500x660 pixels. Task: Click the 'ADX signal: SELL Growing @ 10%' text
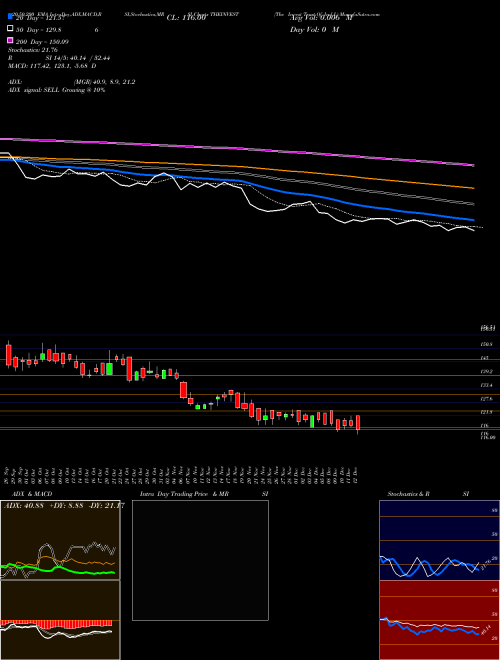coord(56,90)
